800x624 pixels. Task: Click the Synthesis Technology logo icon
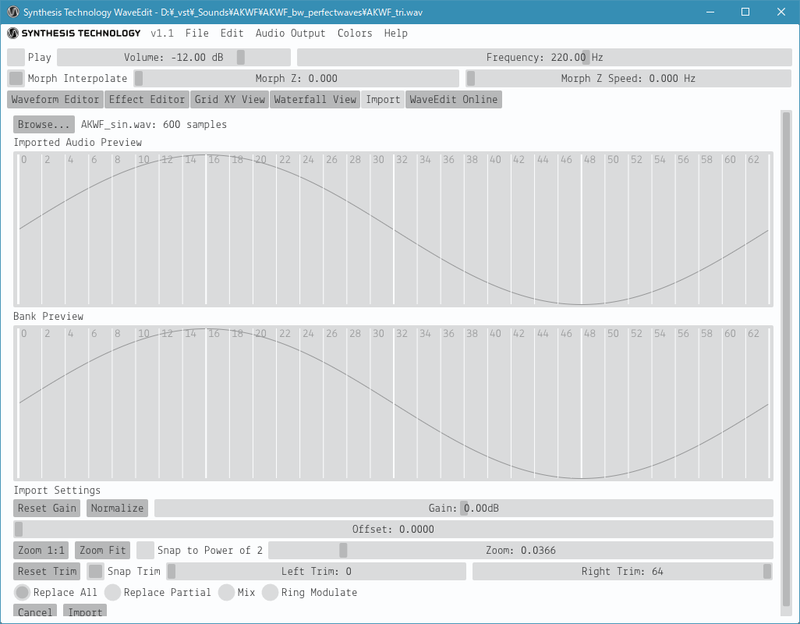(14, 33)
